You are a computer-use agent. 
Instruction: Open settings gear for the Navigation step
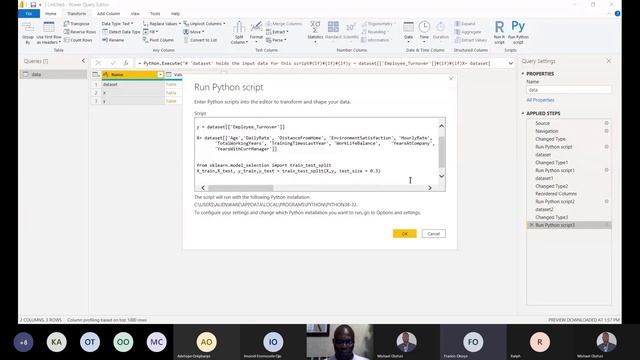(607, 131)
